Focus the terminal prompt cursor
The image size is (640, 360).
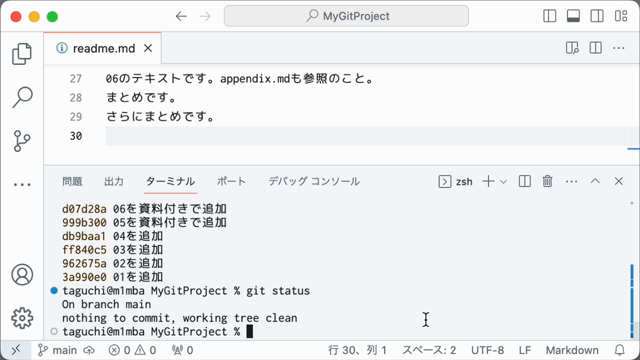pyautogui.click(x=250, y=331)
